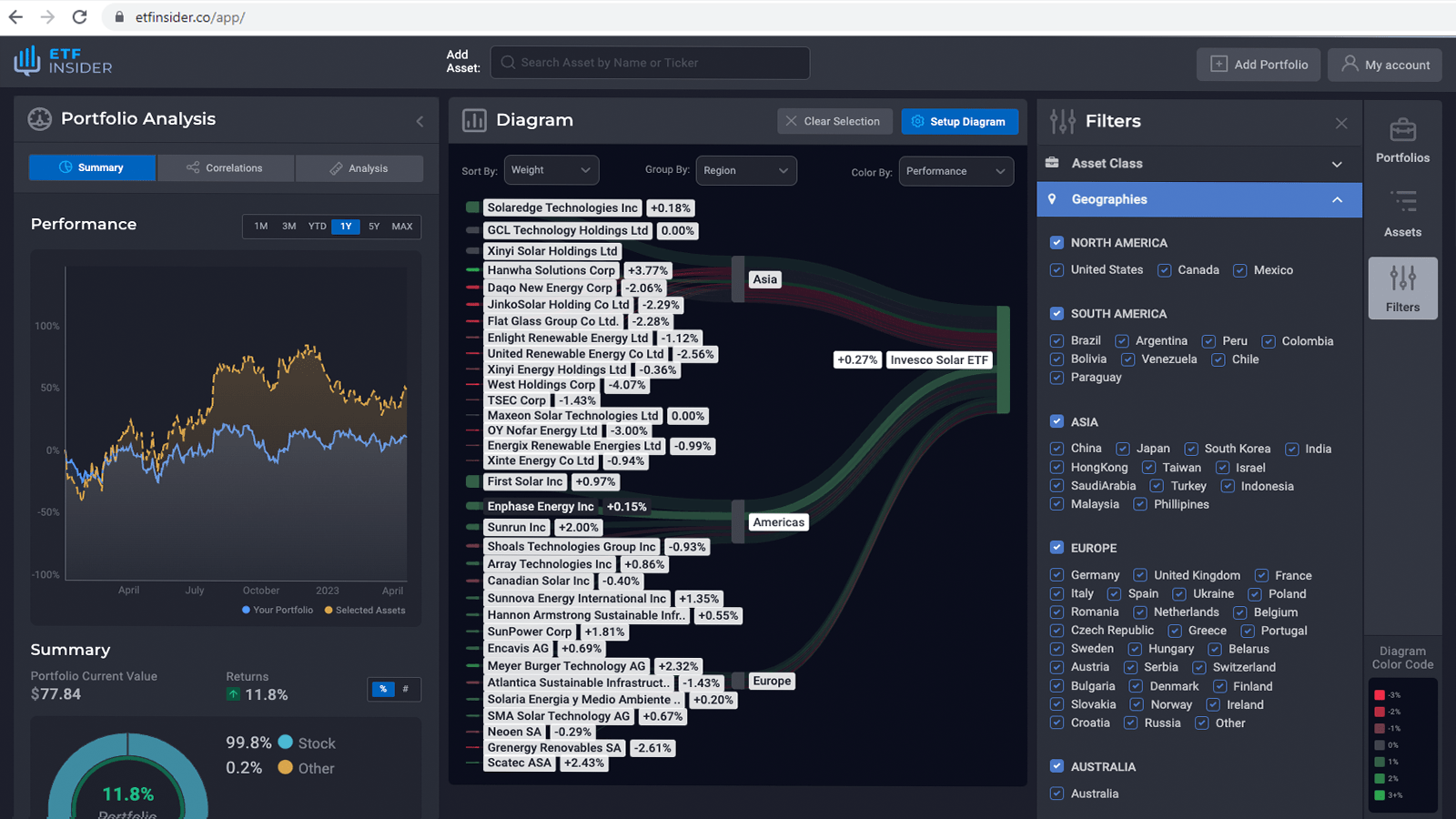Click the ETF Insider logo
This screenshot has height=819, width=1456.
pyautogui.click(x=63, y=61)
